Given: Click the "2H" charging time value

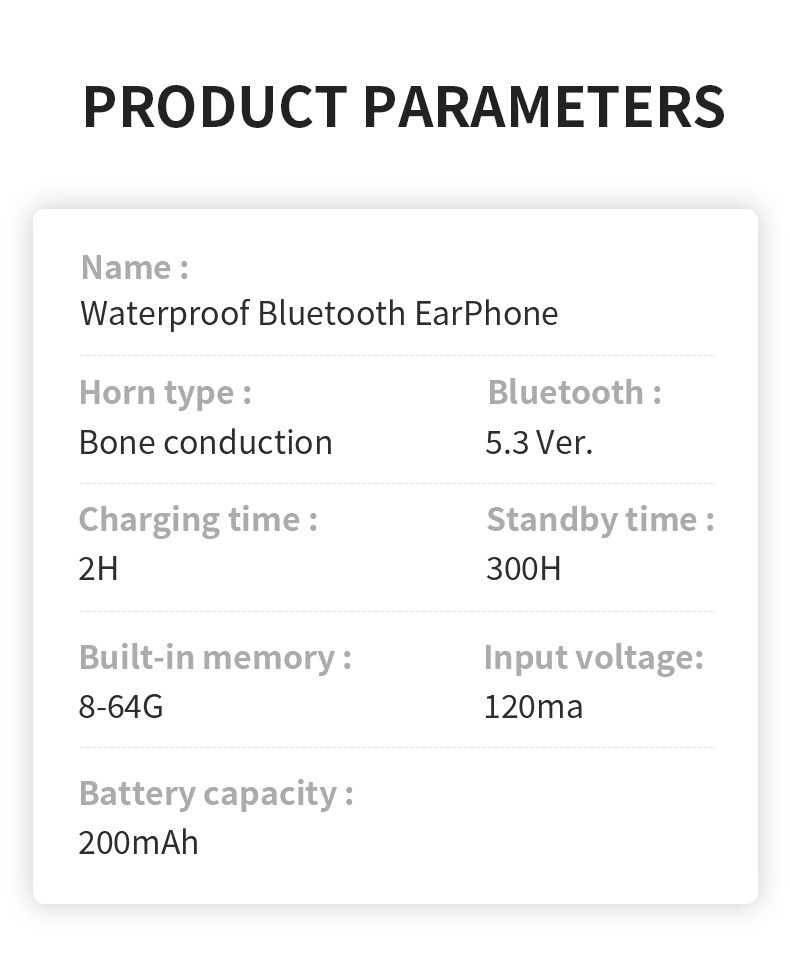Looking at the screenshot, I should [98, 568].
